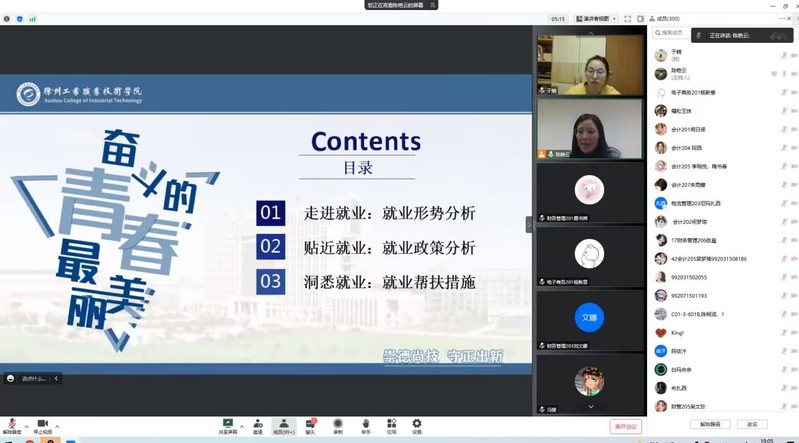Click the More (更多) button under members

752,424
